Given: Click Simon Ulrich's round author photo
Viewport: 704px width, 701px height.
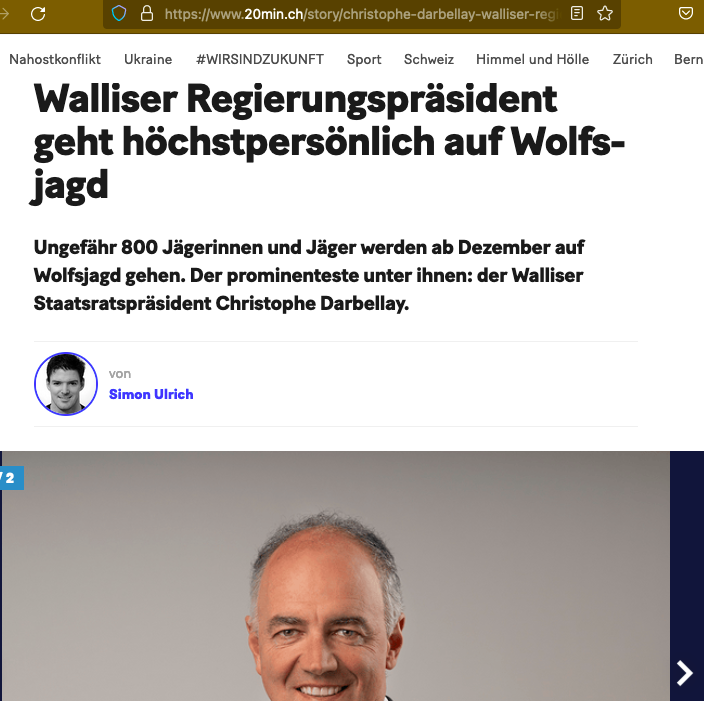Looking at the screenshot, I should tap(66, 384).
